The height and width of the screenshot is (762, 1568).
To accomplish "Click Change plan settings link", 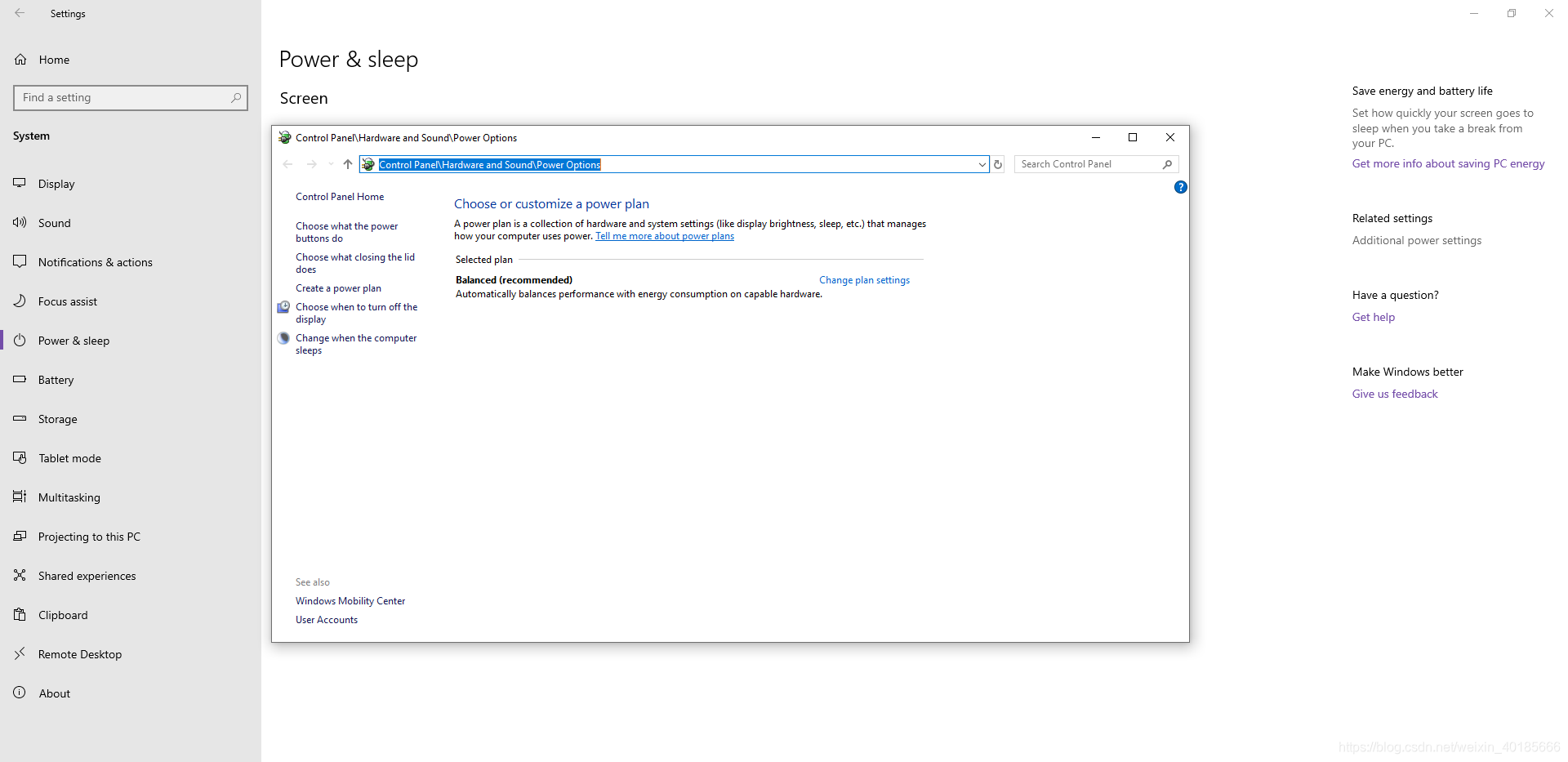I will [x=864, y=280].
